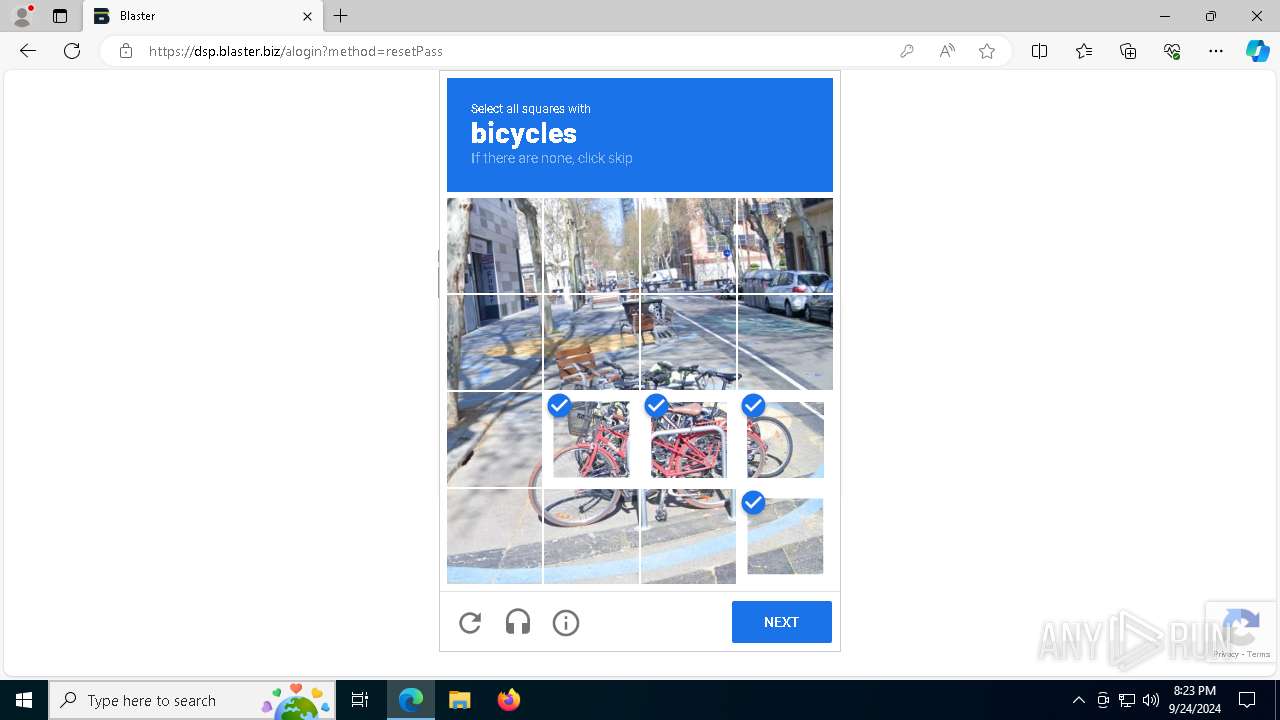Select bottom row tile with bike wheel
Screen dimensions: 1280x720
point(591,536)
